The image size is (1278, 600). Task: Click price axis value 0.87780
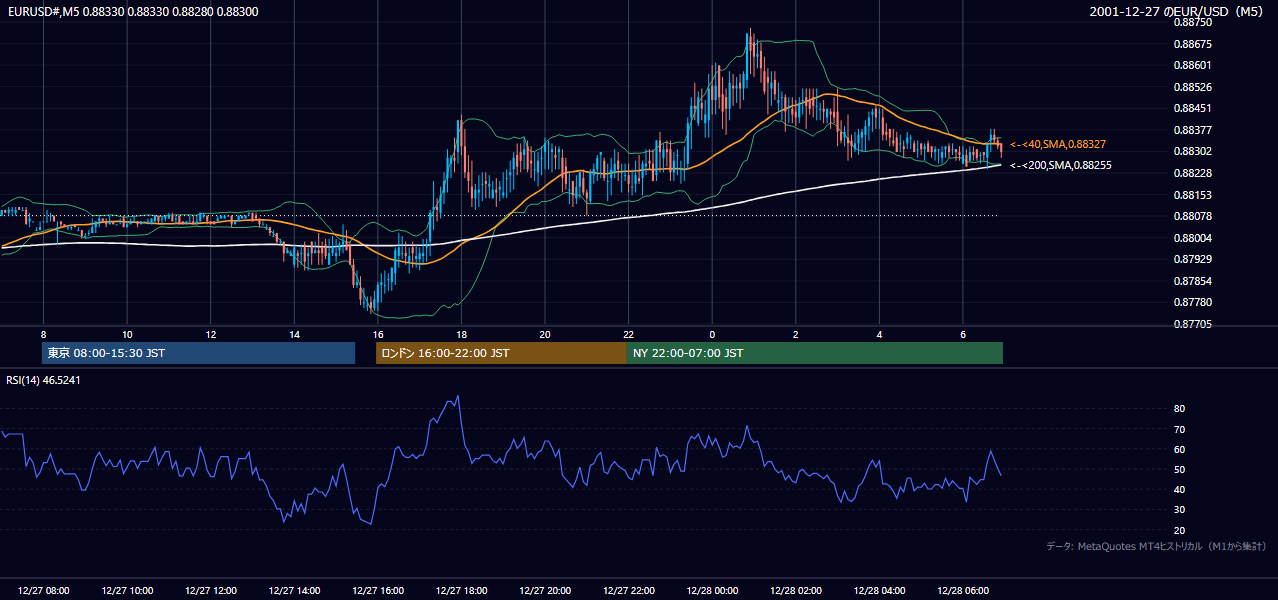(1193, 302)
